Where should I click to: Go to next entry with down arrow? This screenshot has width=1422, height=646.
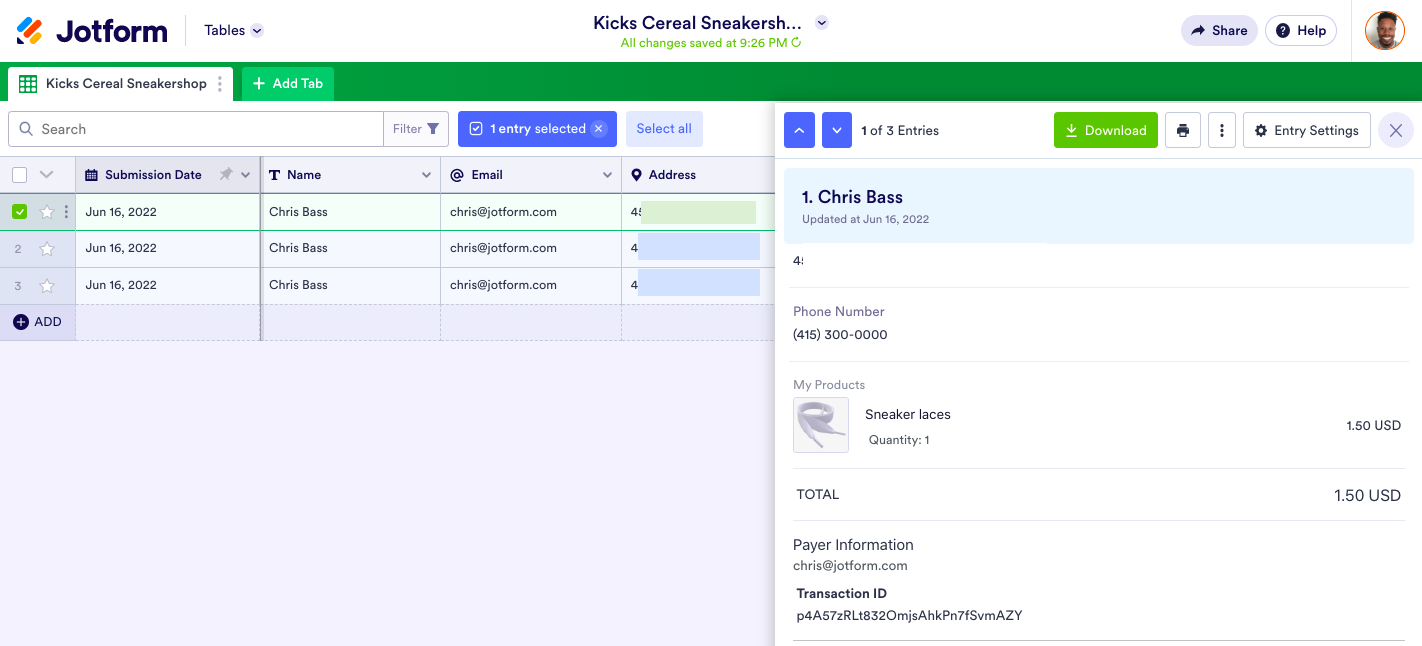tap(837, 130)
